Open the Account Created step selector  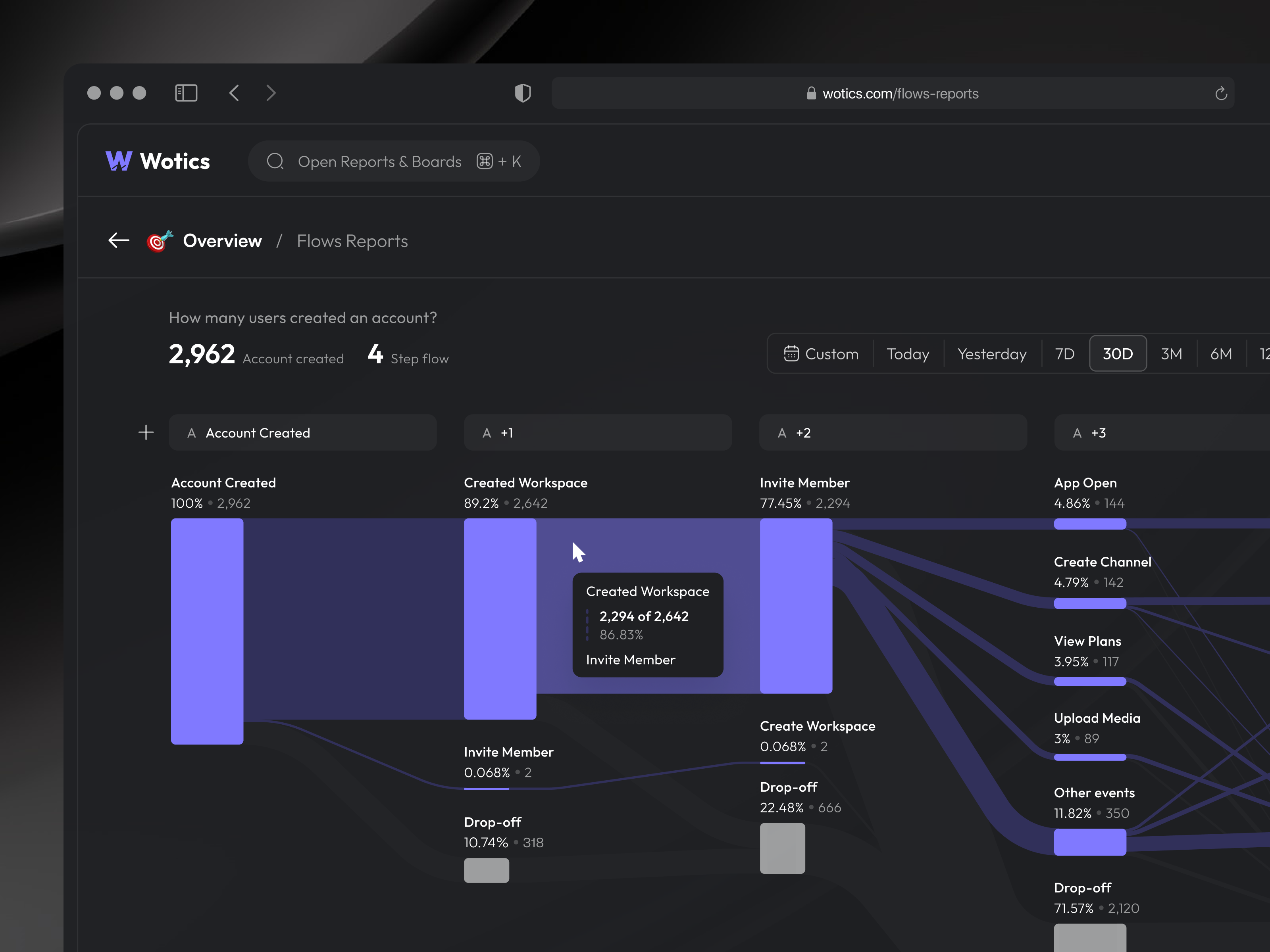pos(302,432)
